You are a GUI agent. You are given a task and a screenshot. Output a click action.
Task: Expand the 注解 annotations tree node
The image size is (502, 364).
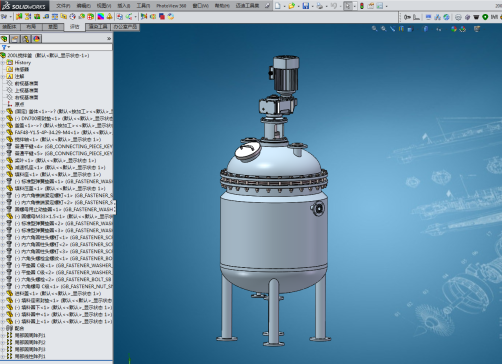[3, 76]
